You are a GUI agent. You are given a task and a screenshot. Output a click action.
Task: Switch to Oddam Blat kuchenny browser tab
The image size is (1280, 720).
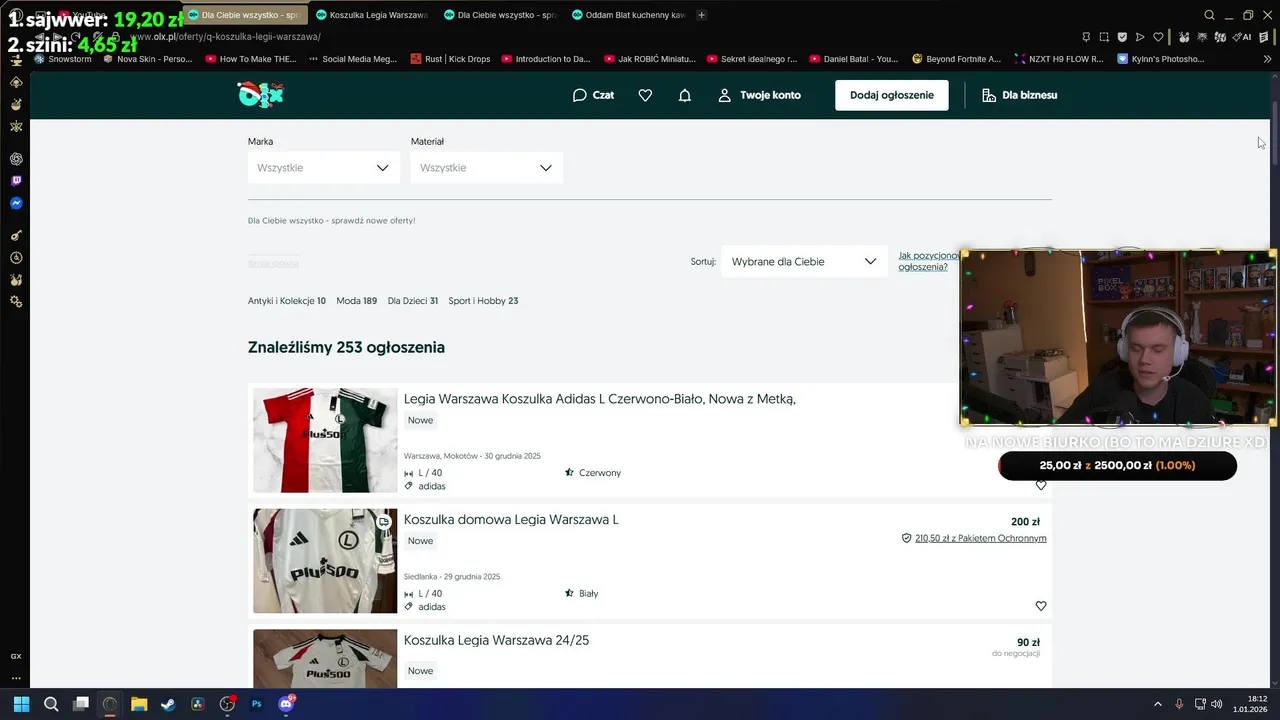[628, 15]
